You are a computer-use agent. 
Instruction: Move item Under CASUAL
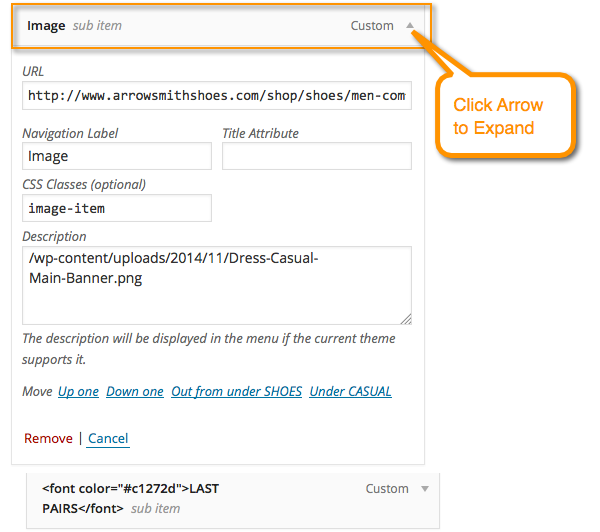click(350, 392)
